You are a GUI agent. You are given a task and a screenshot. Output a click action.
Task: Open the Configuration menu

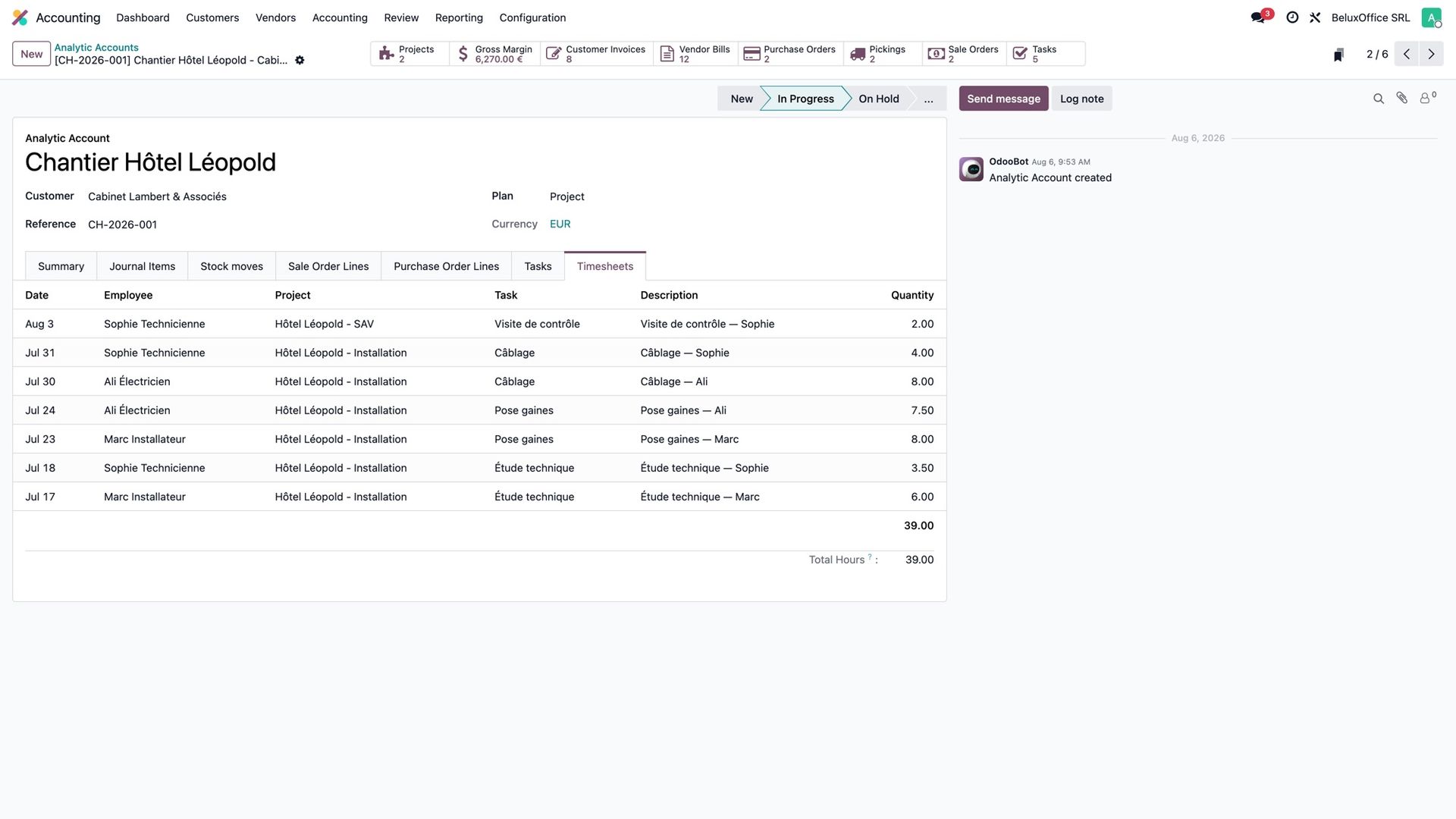[532, 17]
